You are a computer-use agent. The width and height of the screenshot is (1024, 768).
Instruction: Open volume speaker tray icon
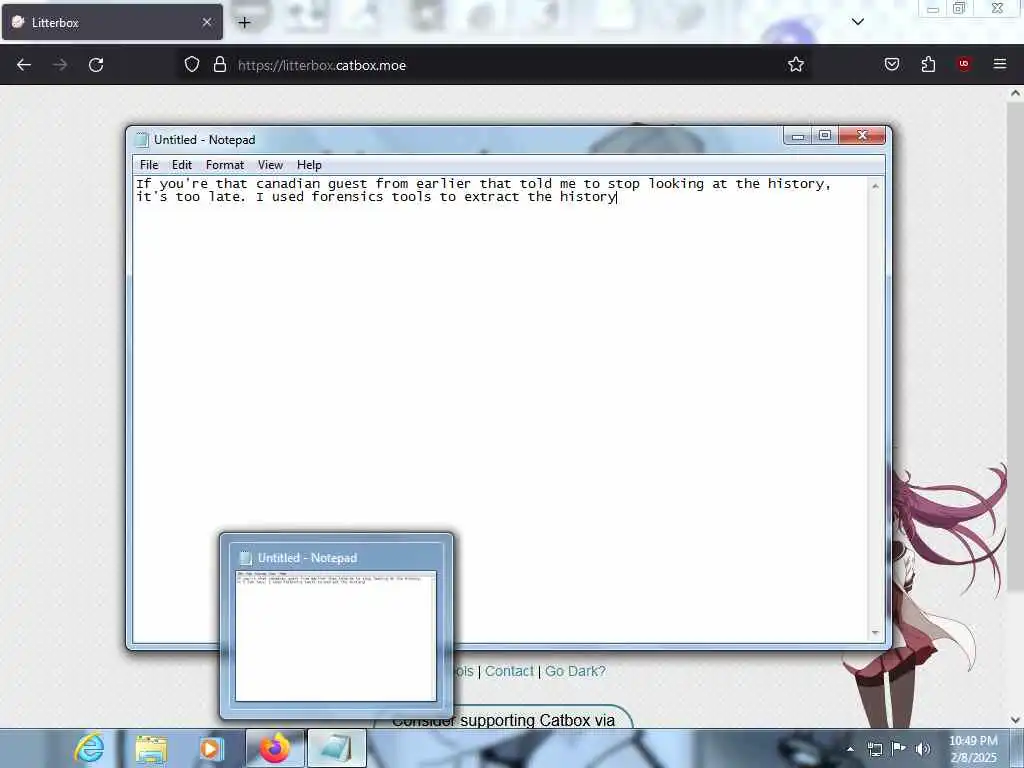[x=922, y=749]
